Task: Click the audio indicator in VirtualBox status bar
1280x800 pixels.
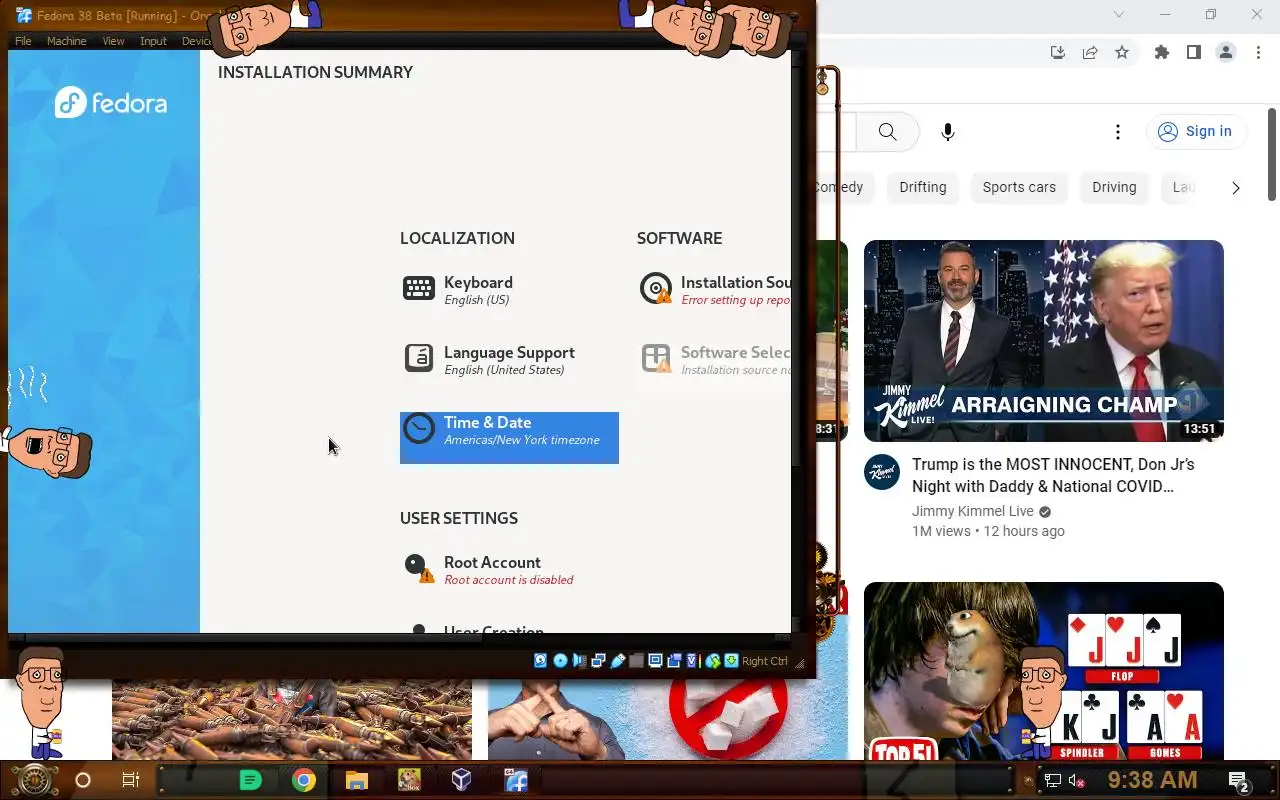Action: coord(580,661)
